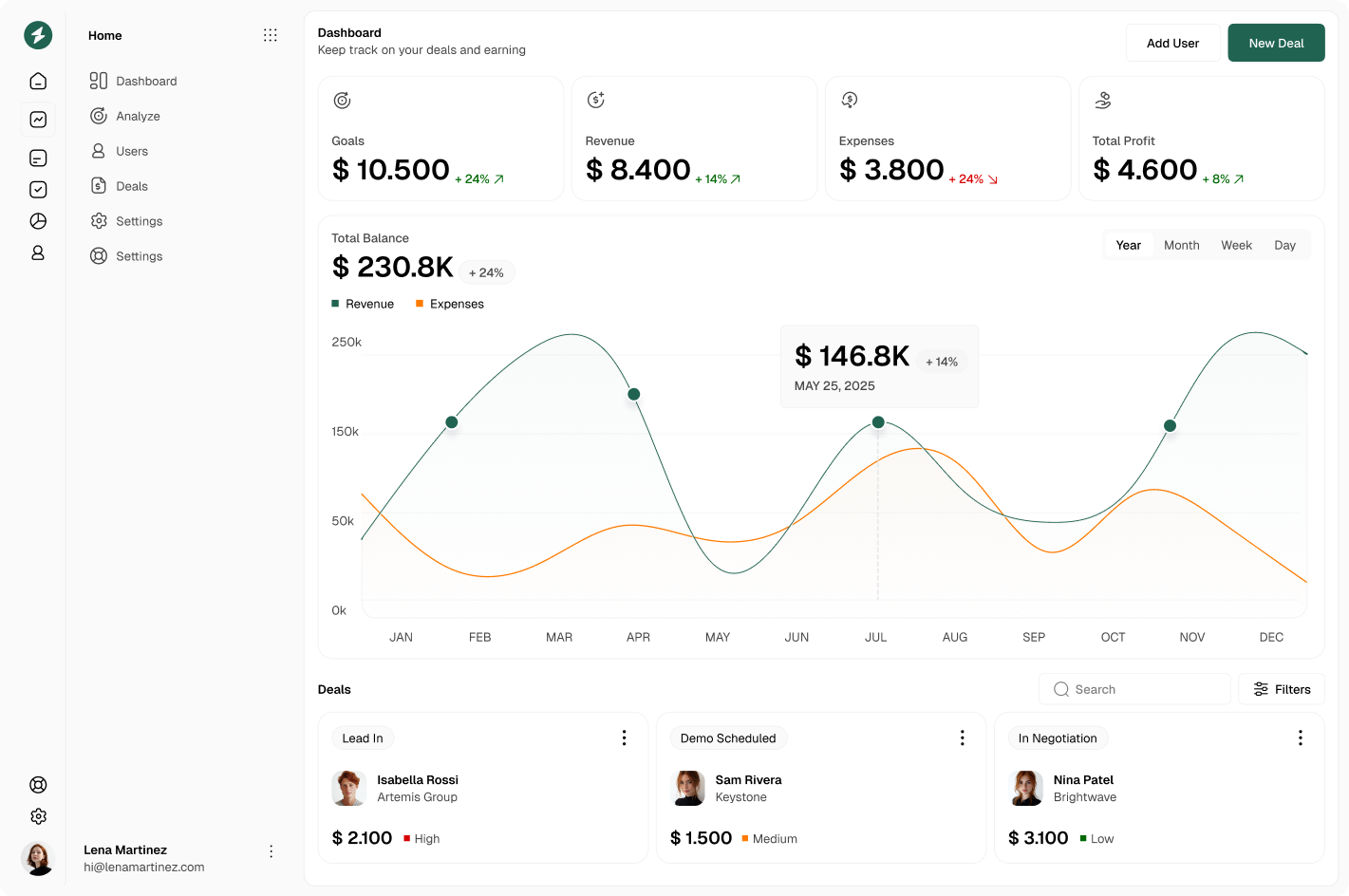The width and height of the screenshot is (1349, 896).
Task: Click the Demo Scheduled stage tag
Action: (x=728, y=738)
